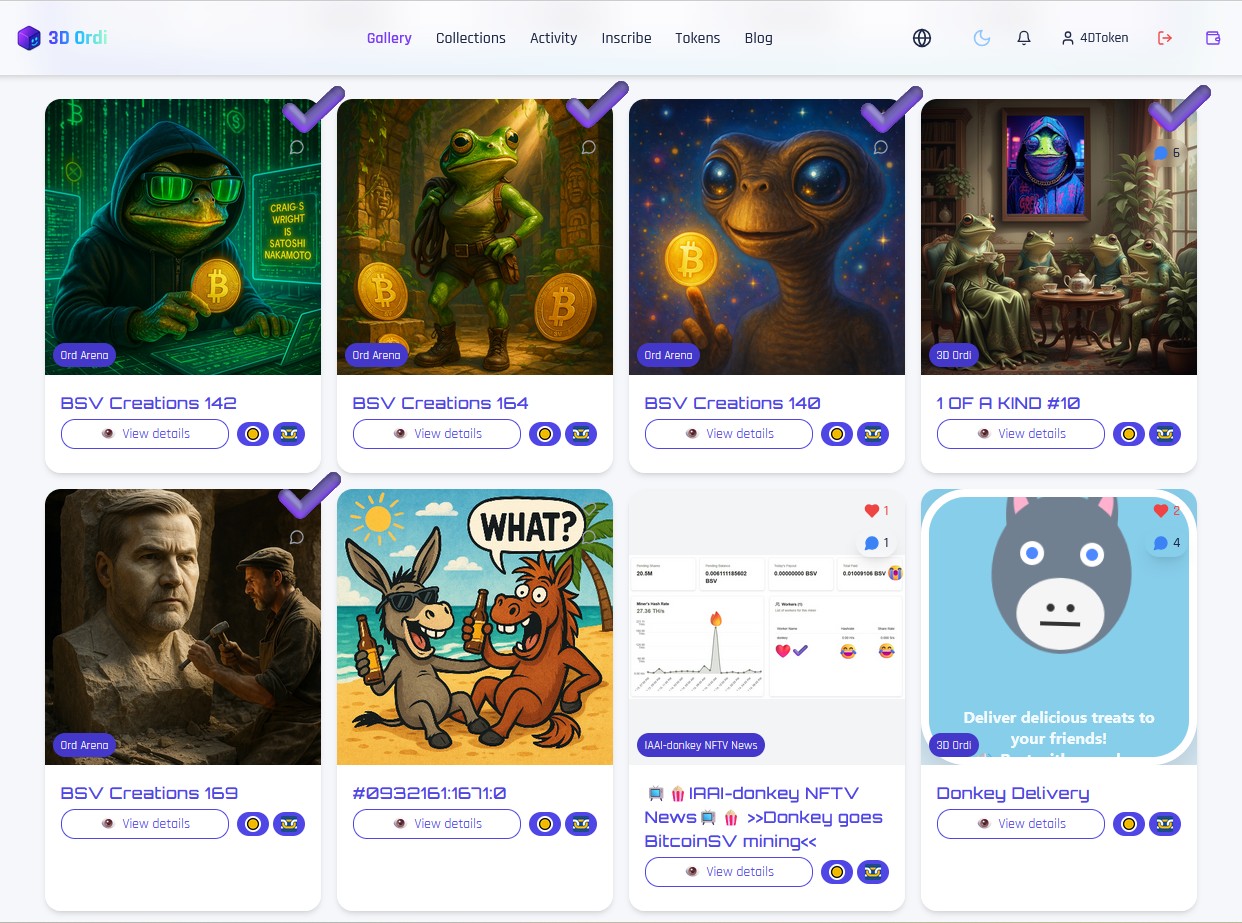Click the red logout icon
Viewport: 1242px width, 923px height.
[1165, 38]
